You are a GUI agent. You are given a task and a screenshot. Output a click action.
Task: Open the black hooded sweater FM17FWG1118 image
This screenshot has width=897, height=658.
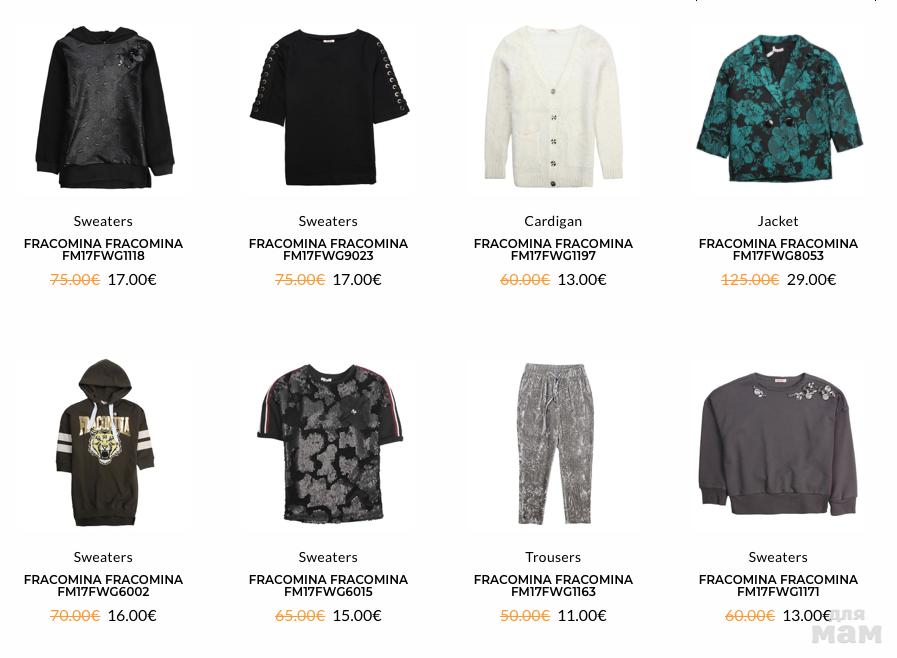[x=104, y=107]
